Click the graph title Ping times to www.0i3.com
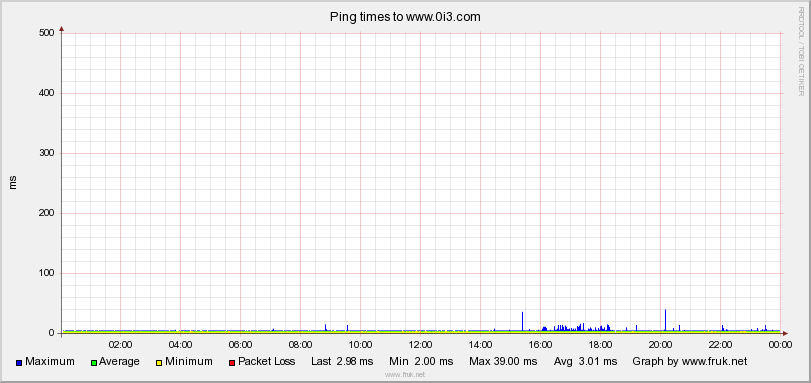Image resolution: width=811 pixels, height=383 pixels. 406,17
